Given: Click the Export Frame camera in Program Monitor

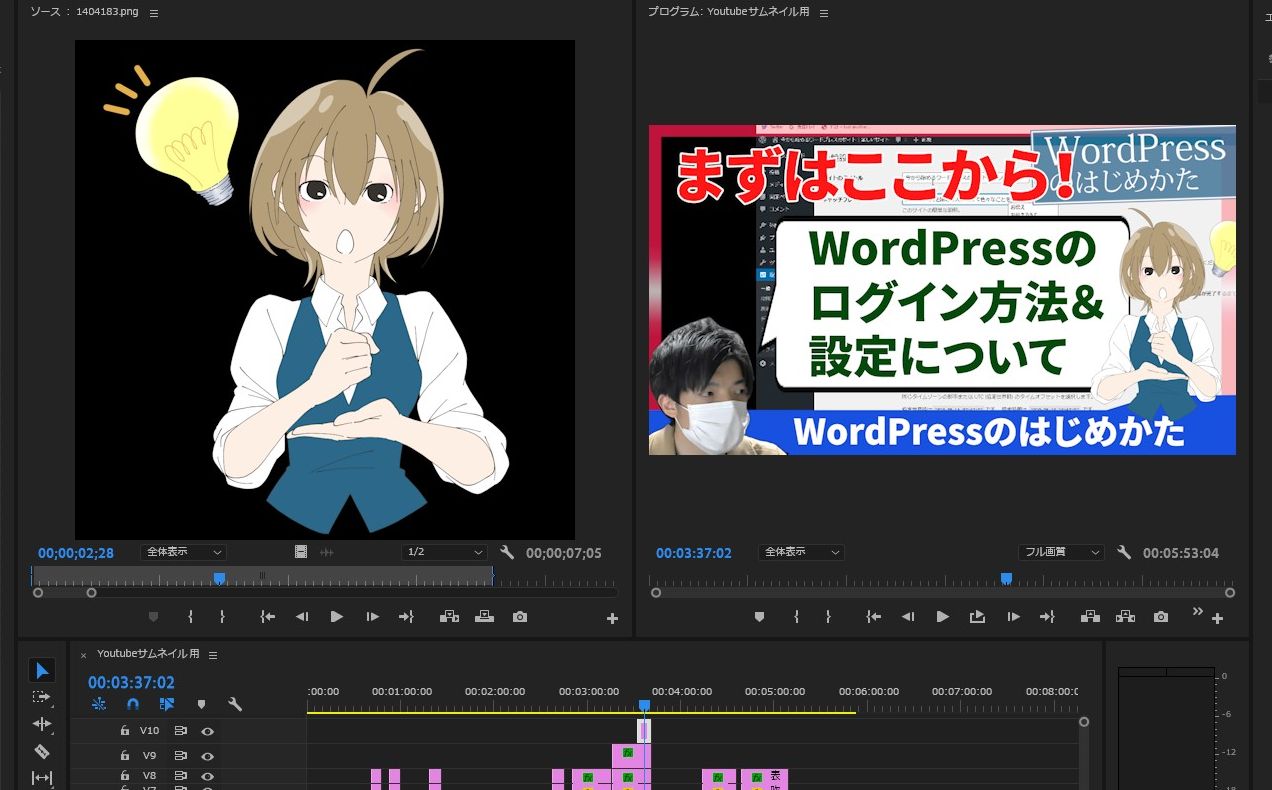Looking at the screenshot, I should [1160, 617].
